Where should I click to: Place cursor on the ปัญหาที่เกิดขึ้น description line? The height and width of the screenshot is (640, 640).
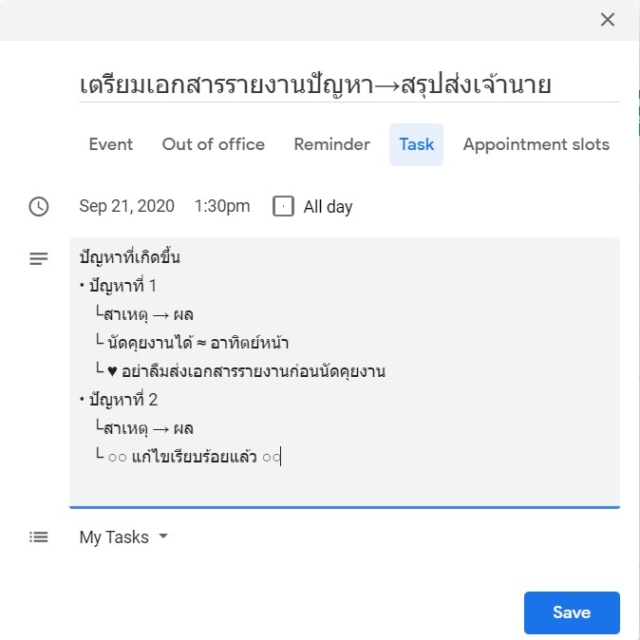coord(129,257)
